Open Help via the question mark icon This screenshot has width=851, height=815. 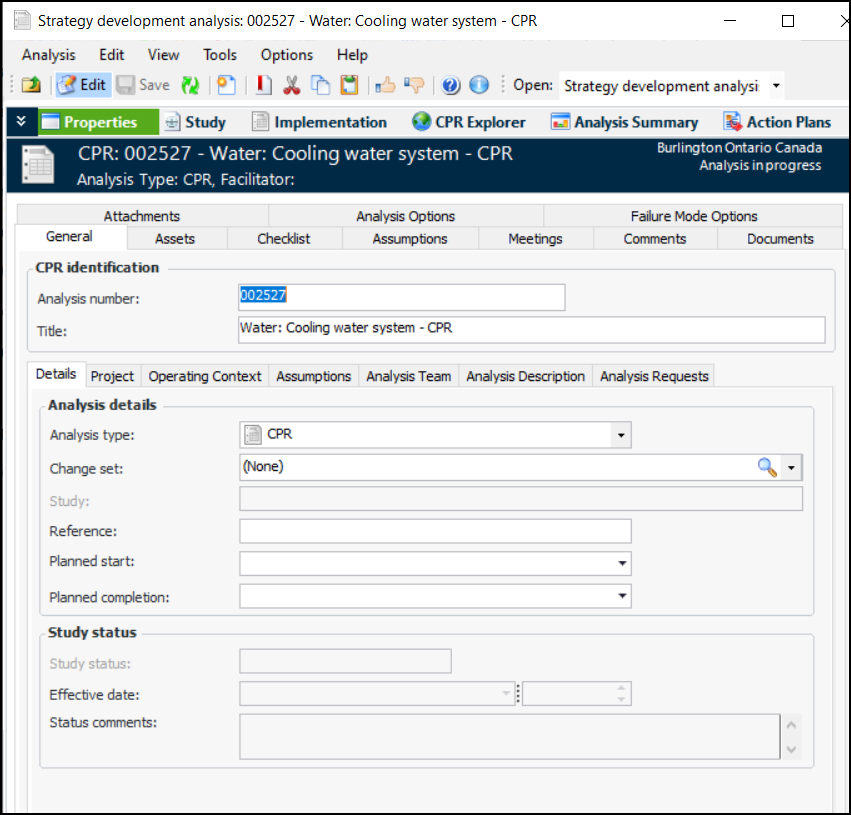click(451, 85)
